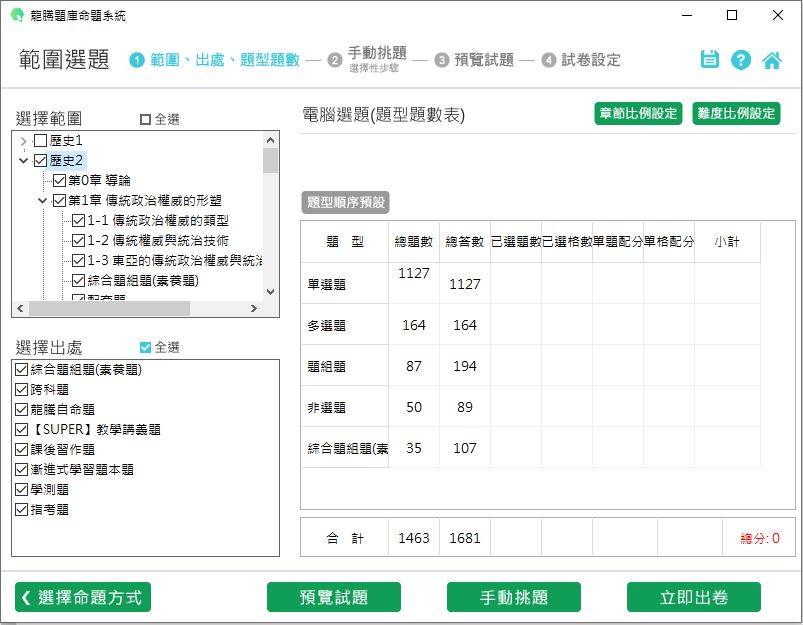Click 總分: 0 label

tap(760, 538)
